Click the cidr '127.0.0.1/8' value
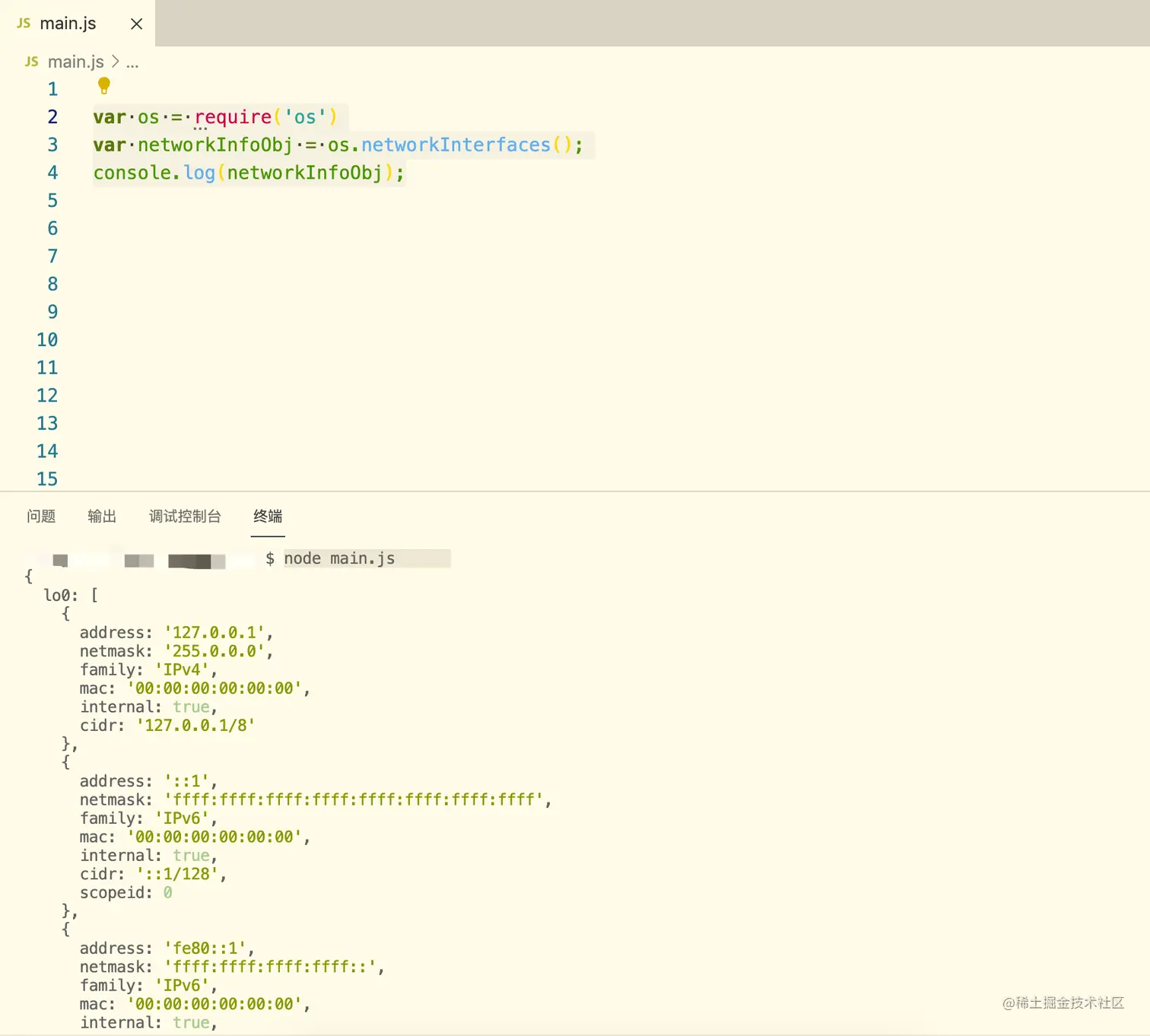Viewport: 1150px width, 1036px height. 195,725
